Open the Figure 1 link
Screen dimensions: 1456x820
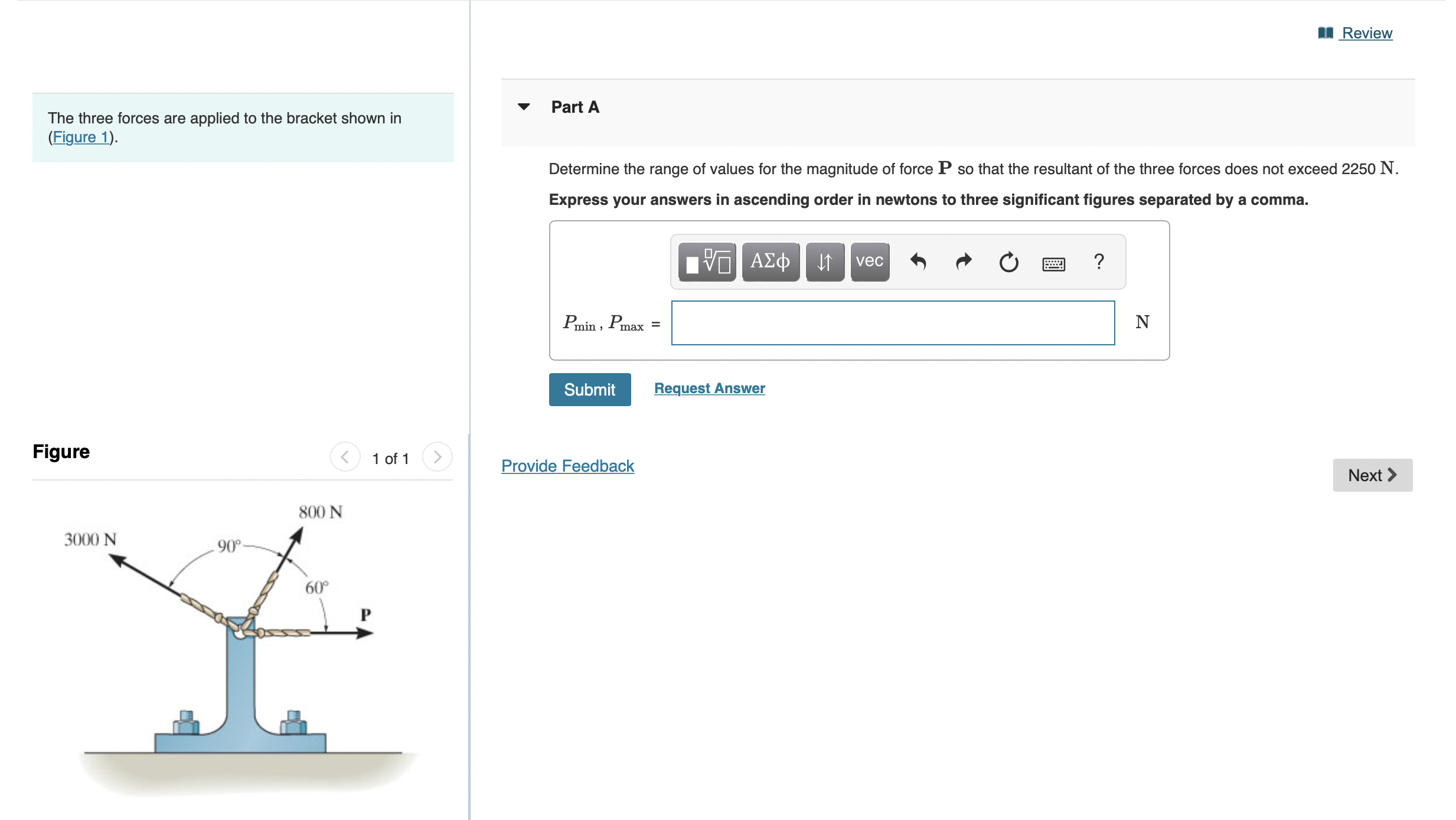tap(80, 136)
